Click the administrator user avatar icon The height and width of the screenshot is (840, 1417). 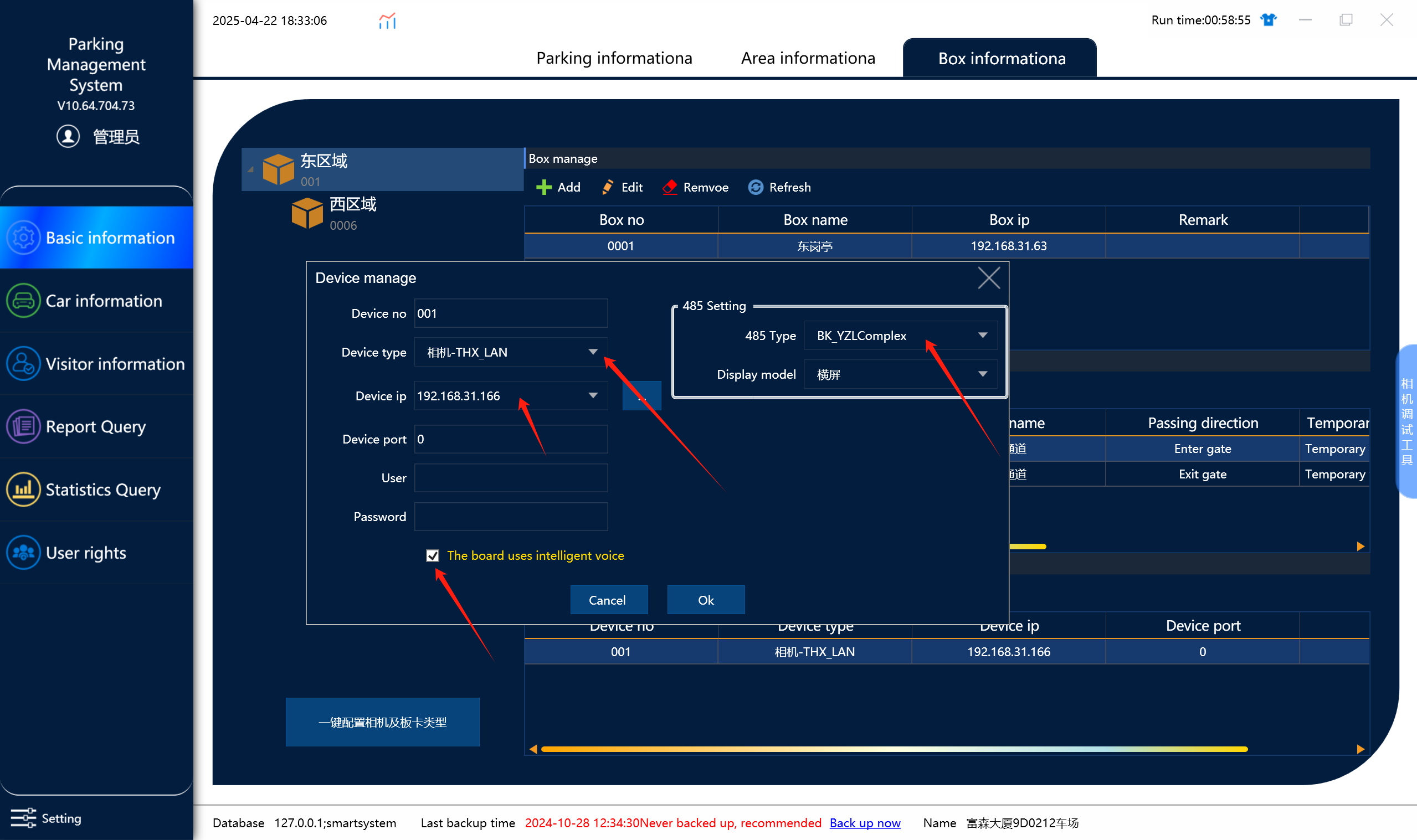click(x=68, y=136)
